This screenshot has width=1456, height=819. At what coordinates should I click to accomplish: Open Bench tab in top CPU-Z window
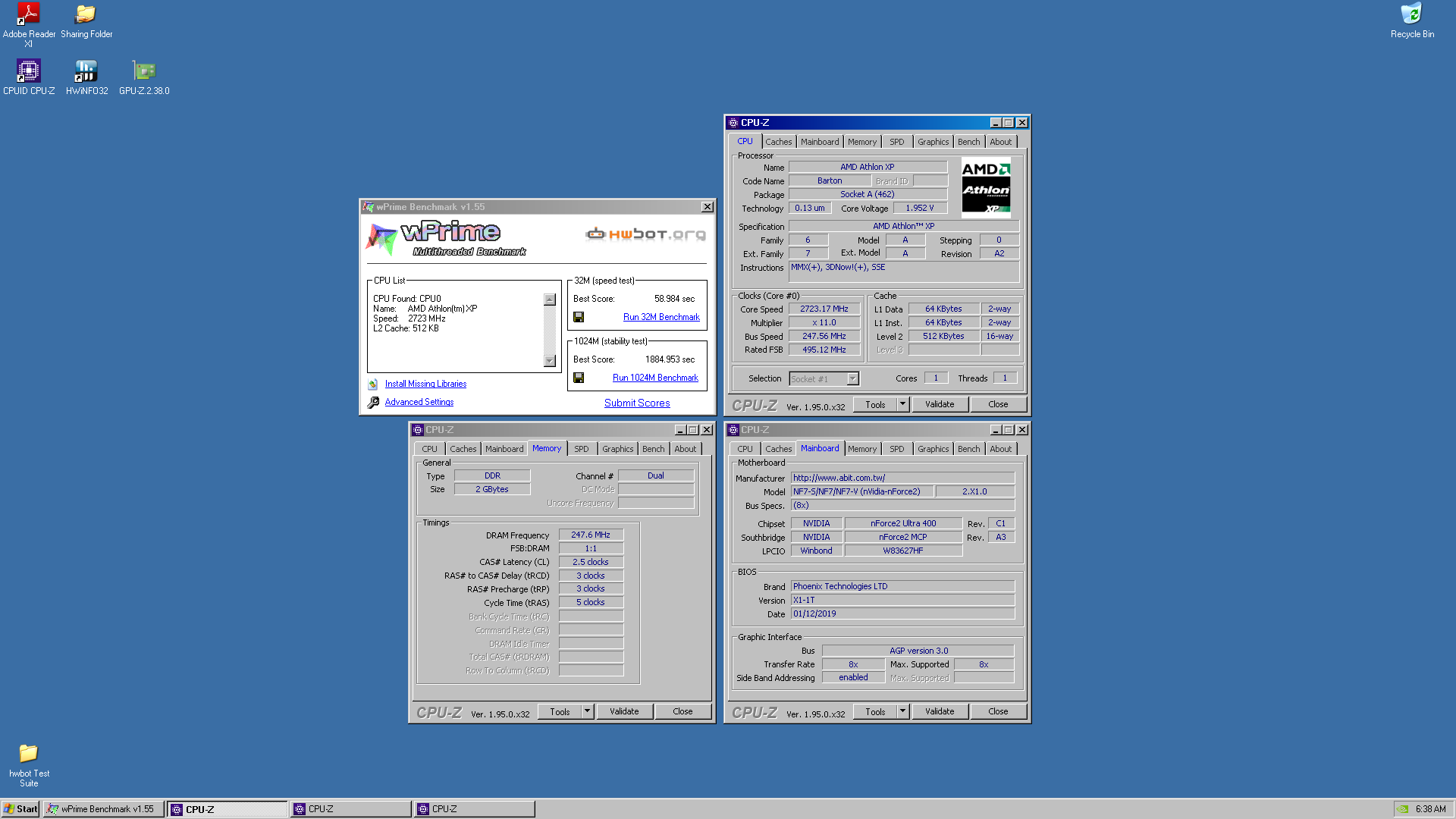point(968,142)
